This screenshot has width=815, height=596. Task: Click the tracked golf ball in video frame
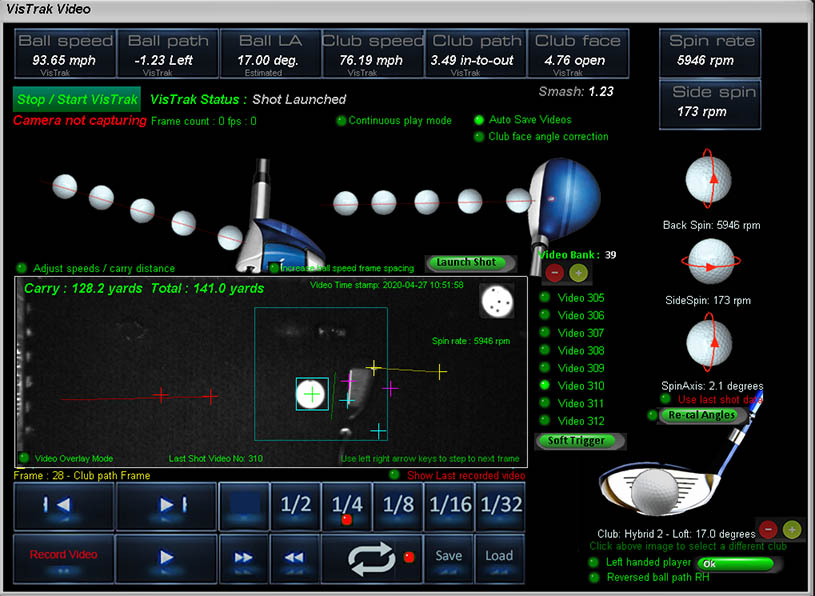tap(312, 394)
